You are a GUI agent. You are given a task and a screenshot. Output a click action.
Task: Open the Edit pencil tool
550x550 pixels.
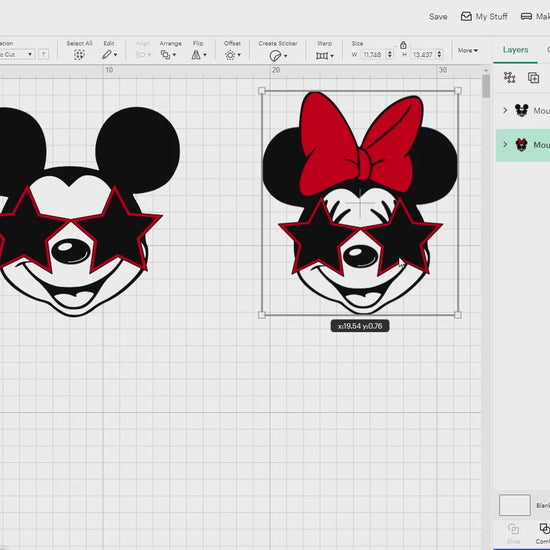(109, 55)
